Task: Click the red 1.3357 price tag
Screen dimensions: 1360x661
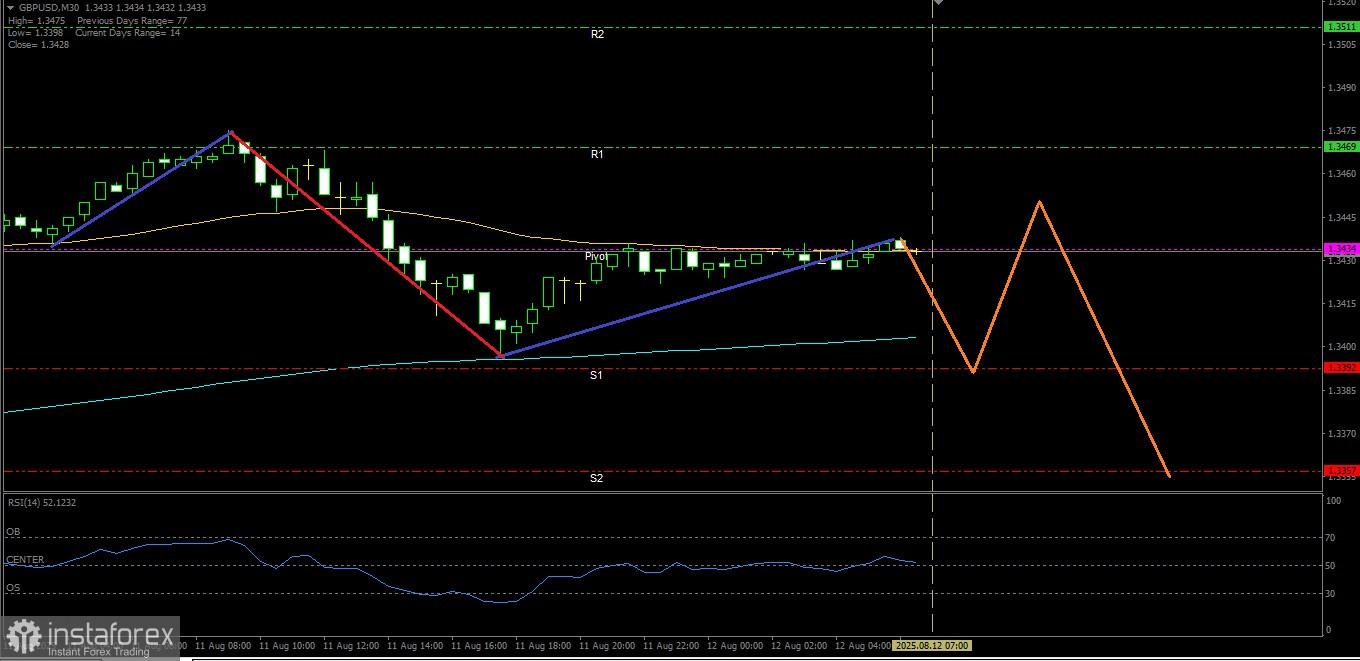Action: [1341, 470]
